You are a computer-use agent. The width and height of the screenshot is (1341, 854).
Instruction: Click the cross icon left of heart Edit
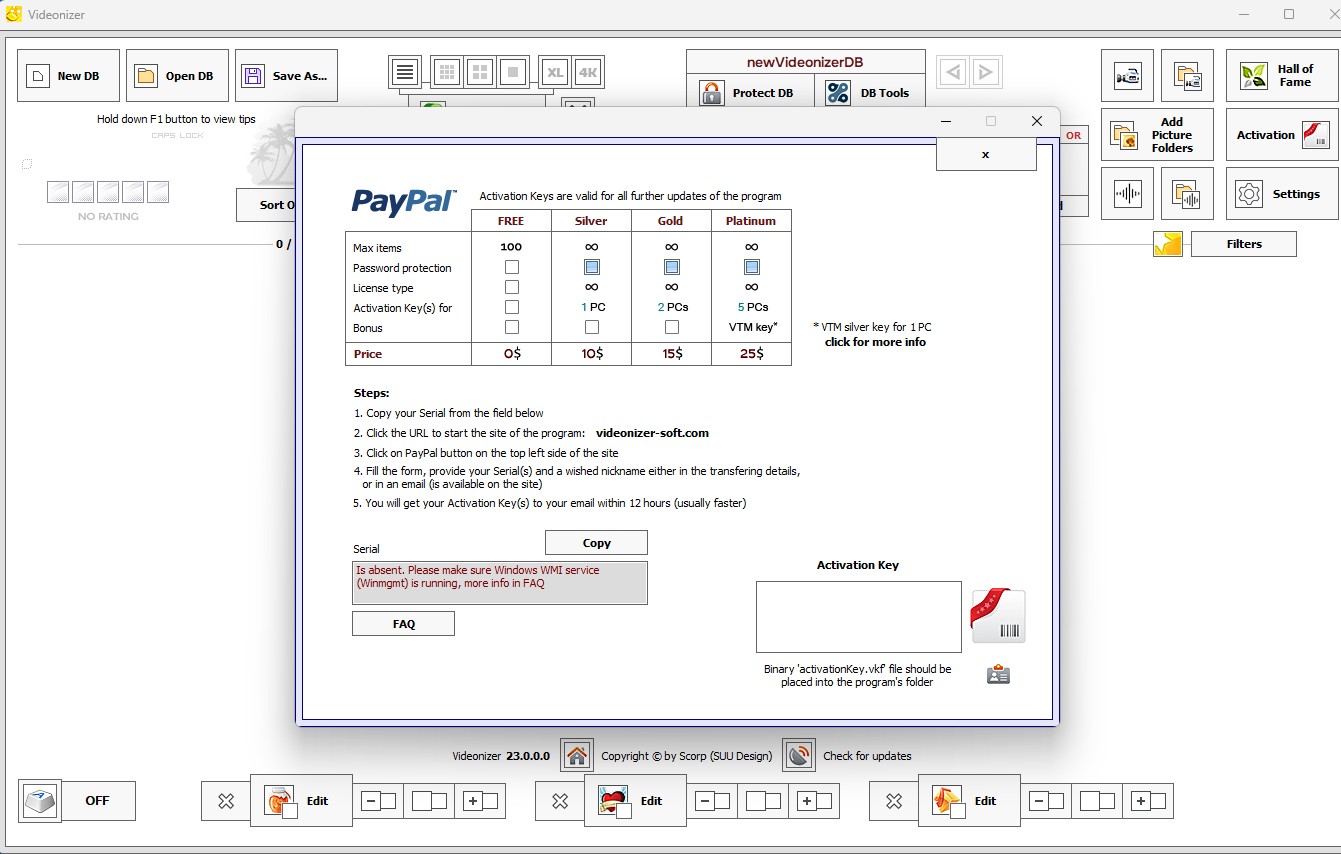click(x=560, y=801)
